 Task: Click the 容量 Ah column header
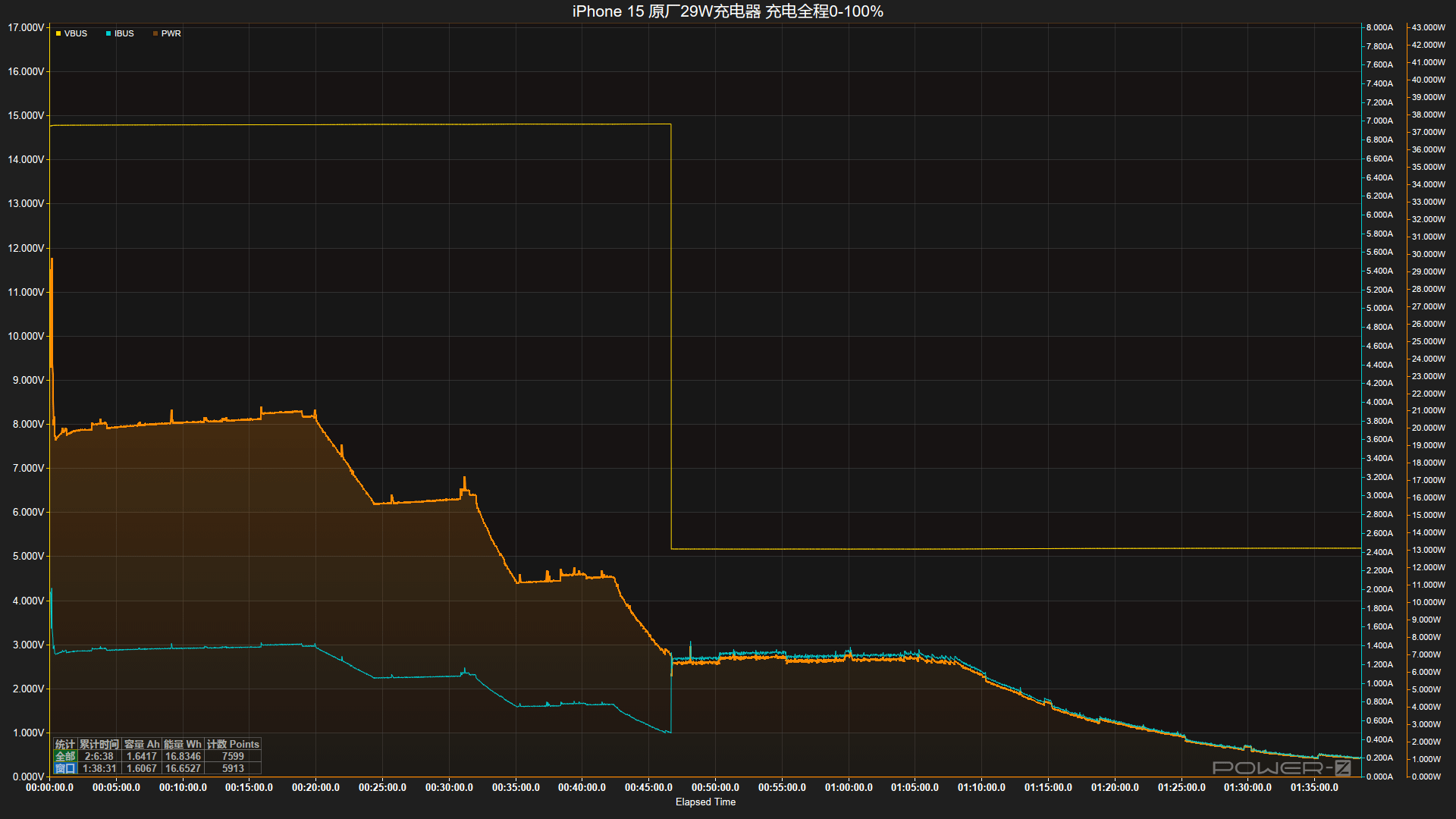pos(142,744)
